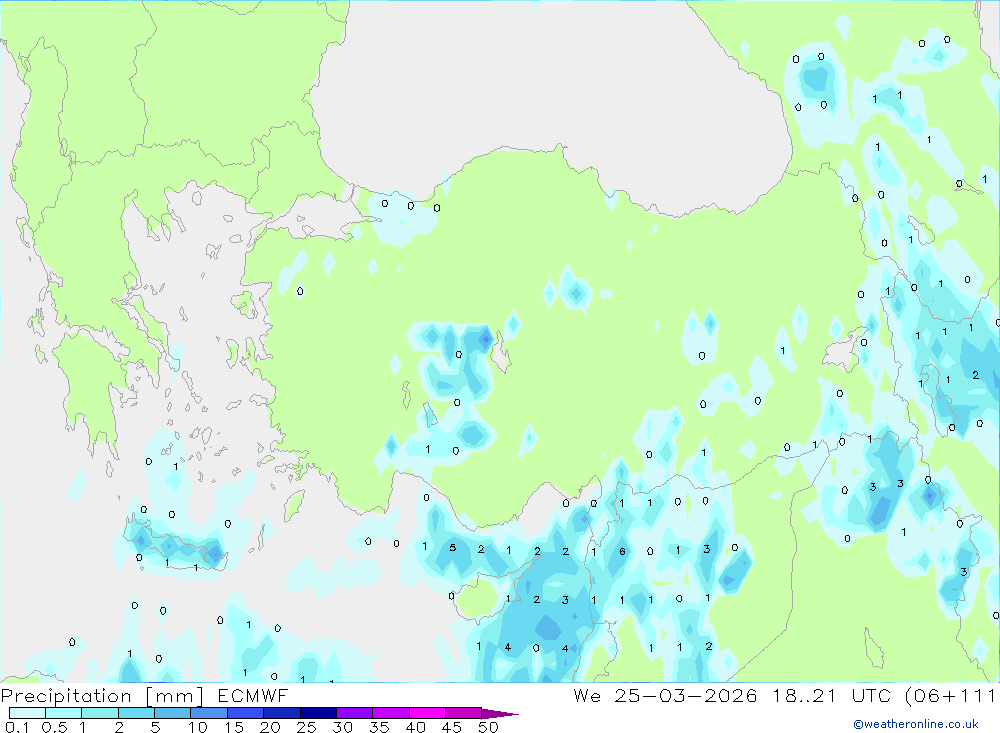Click the above-50 mm arrow tip of legend
The height and width of the screenshot is (733, 1000).
coord(500,713)
